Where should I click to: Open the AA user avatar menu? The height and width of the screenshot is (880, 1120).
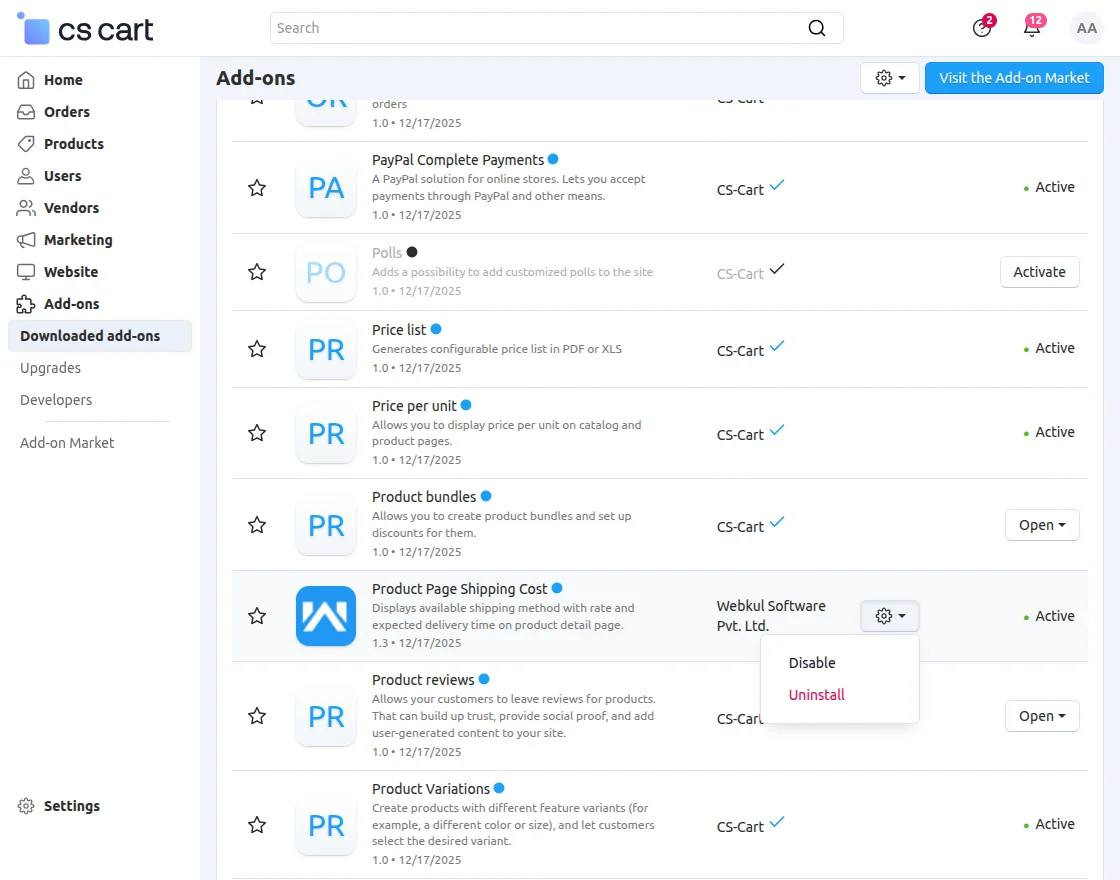pyautogui.click(x=1086, y=28)
